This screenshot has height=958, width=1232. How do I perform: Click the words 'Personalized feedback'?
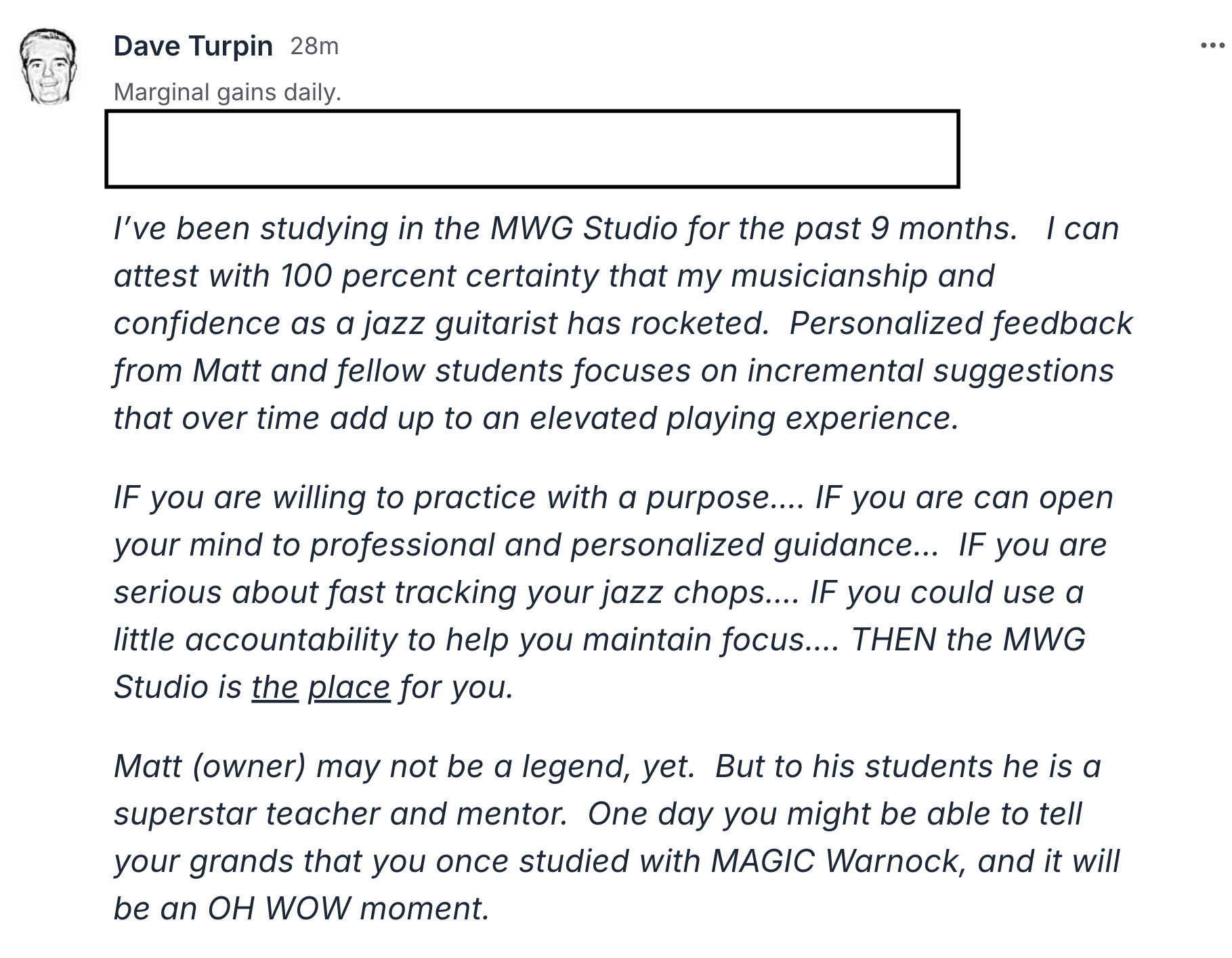(960, 323)
